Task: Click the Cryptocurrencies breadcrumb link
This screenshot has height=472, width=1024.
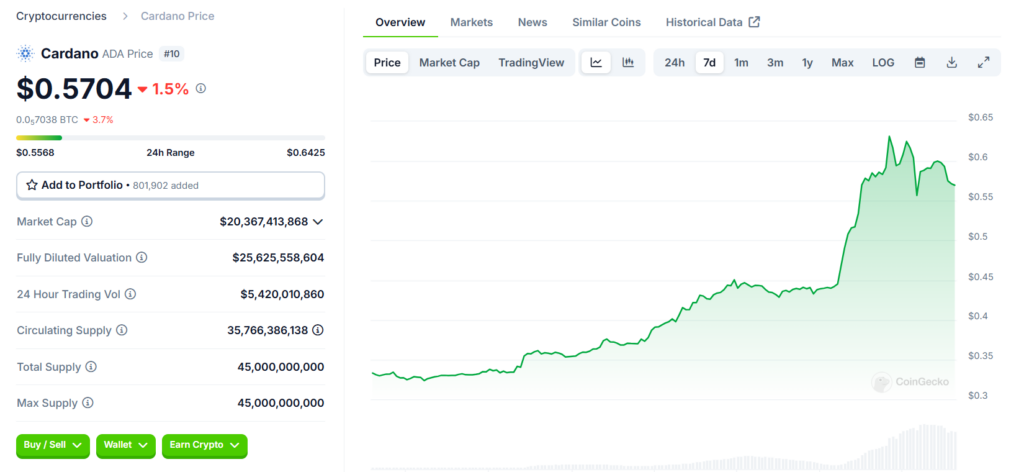Action: (62, 16)
